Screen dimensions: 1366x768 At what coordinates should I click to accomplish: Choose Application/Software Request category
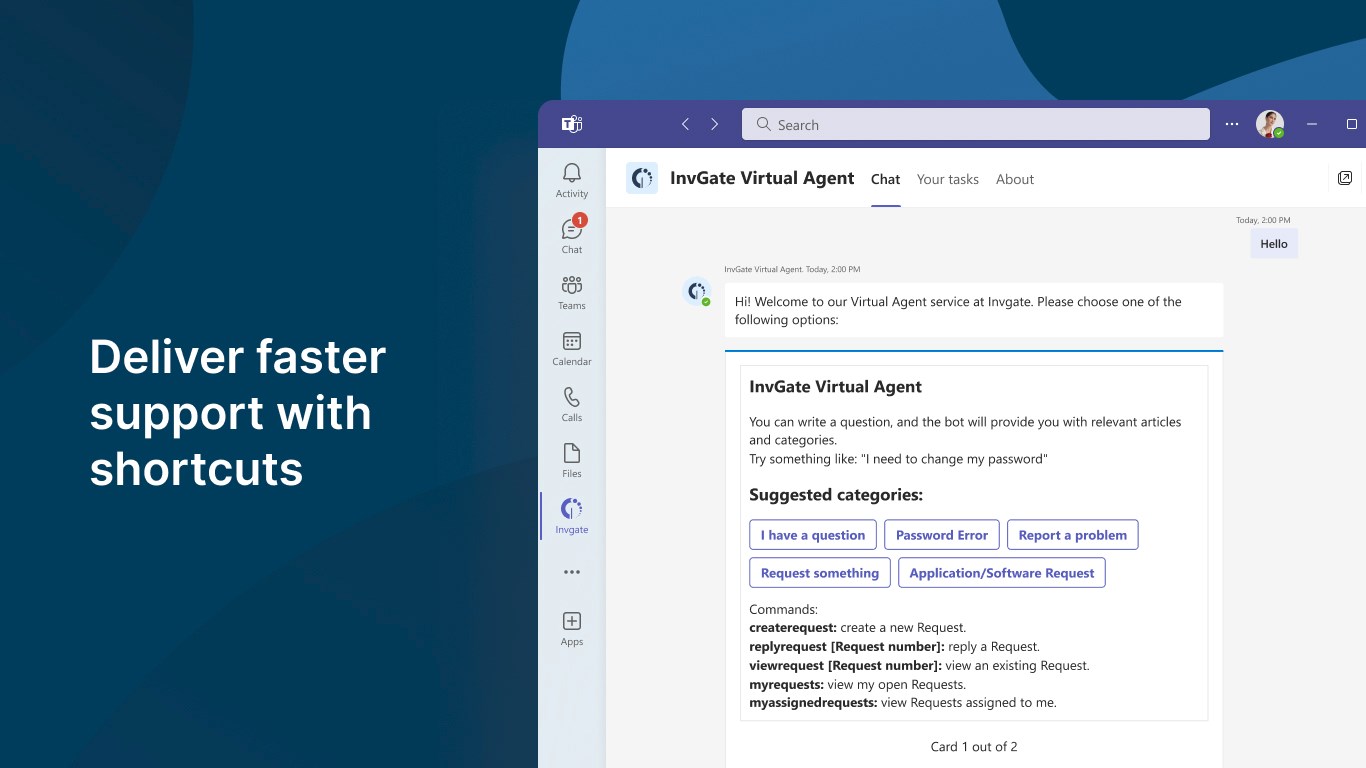[1002, 573]
